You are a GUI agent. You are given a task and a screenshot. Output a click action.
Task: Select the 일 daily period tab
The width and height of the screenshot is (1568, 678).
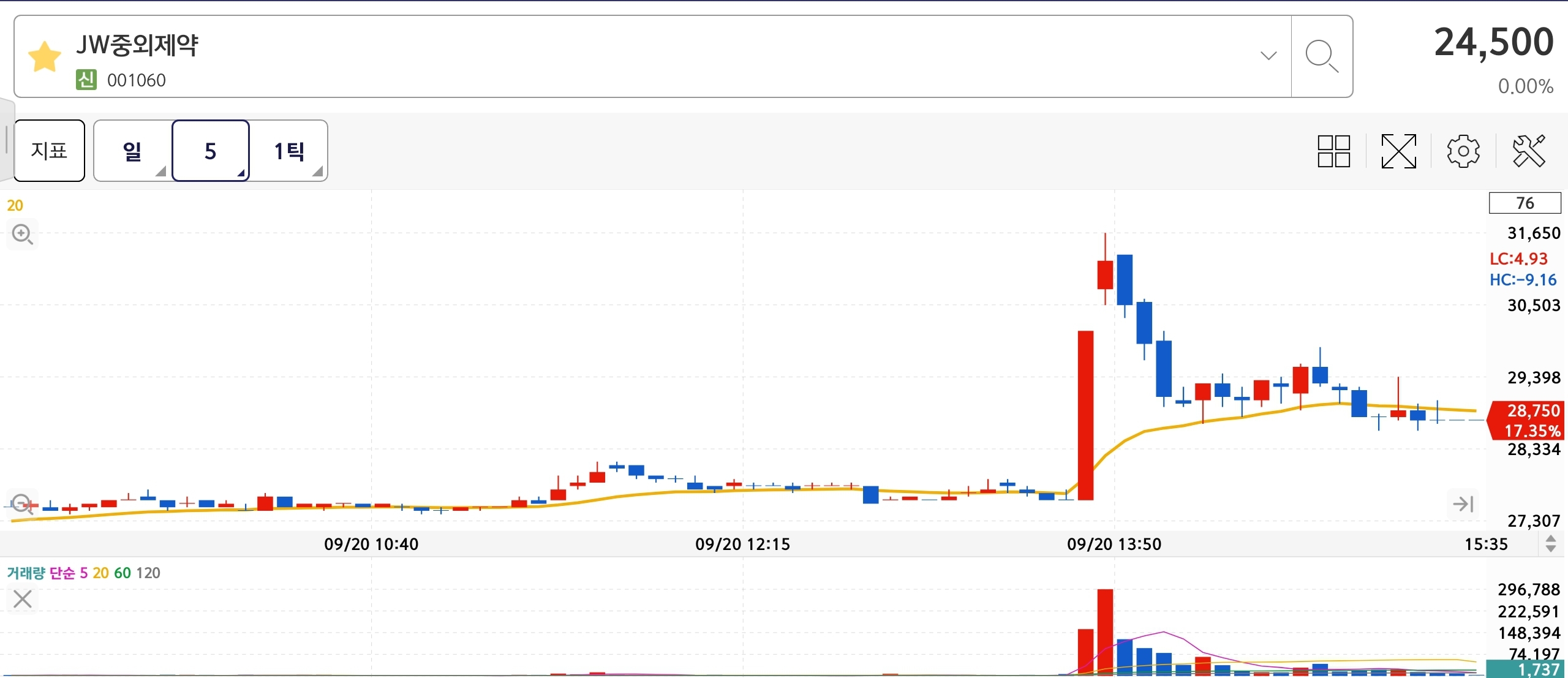(x=133, y=151)
